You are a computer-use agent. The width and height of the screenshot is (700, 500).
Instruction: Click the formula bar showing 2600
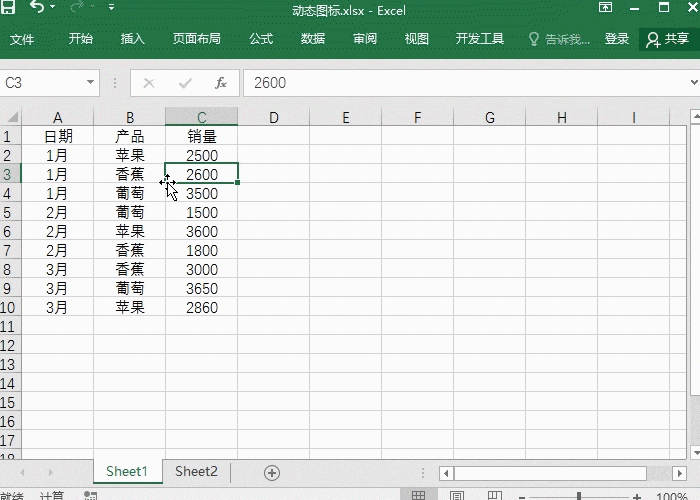pyautogui.click(x=464, y=83)
